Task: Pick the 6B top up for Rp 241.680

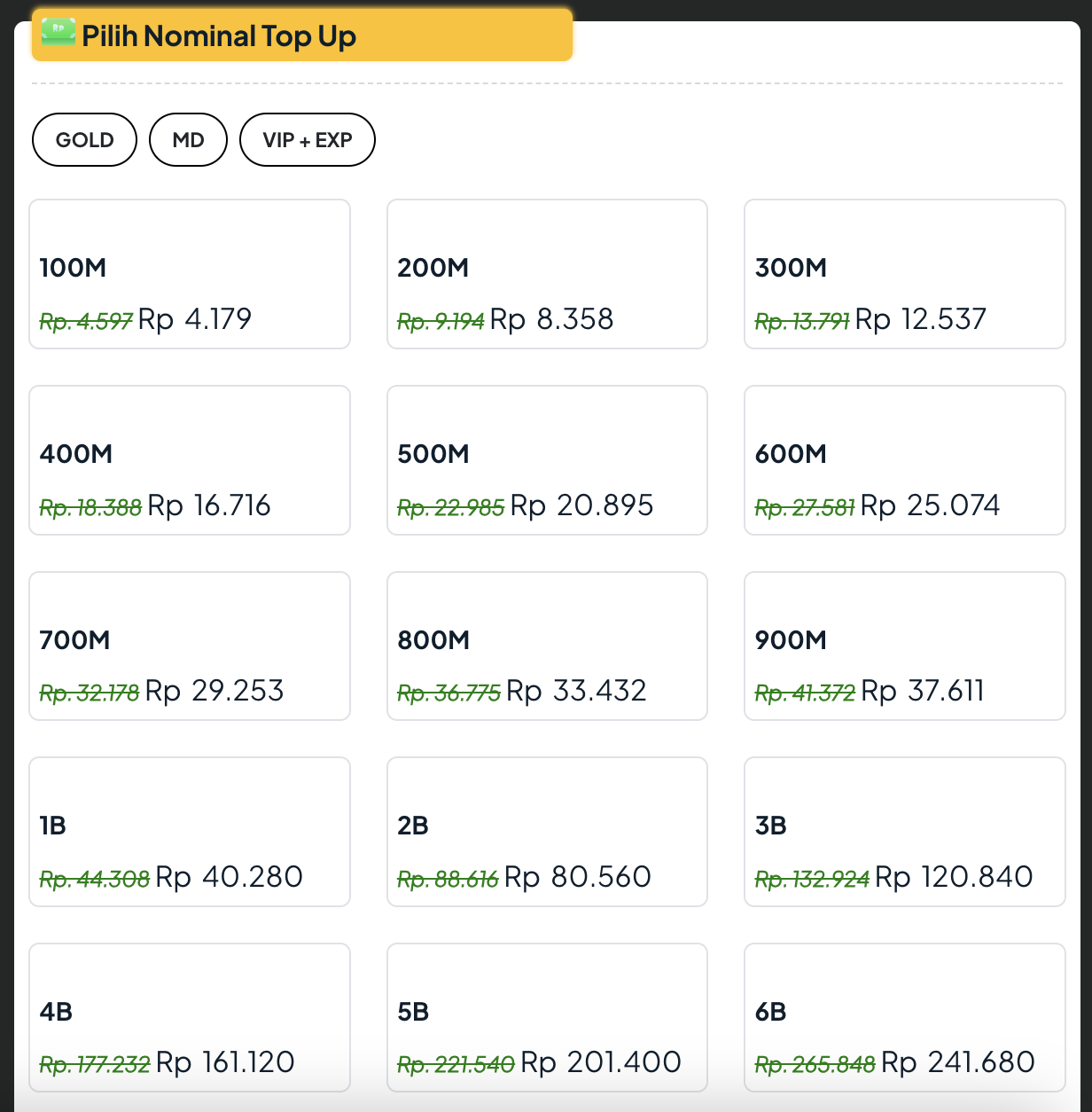Action: (905, 1017)
